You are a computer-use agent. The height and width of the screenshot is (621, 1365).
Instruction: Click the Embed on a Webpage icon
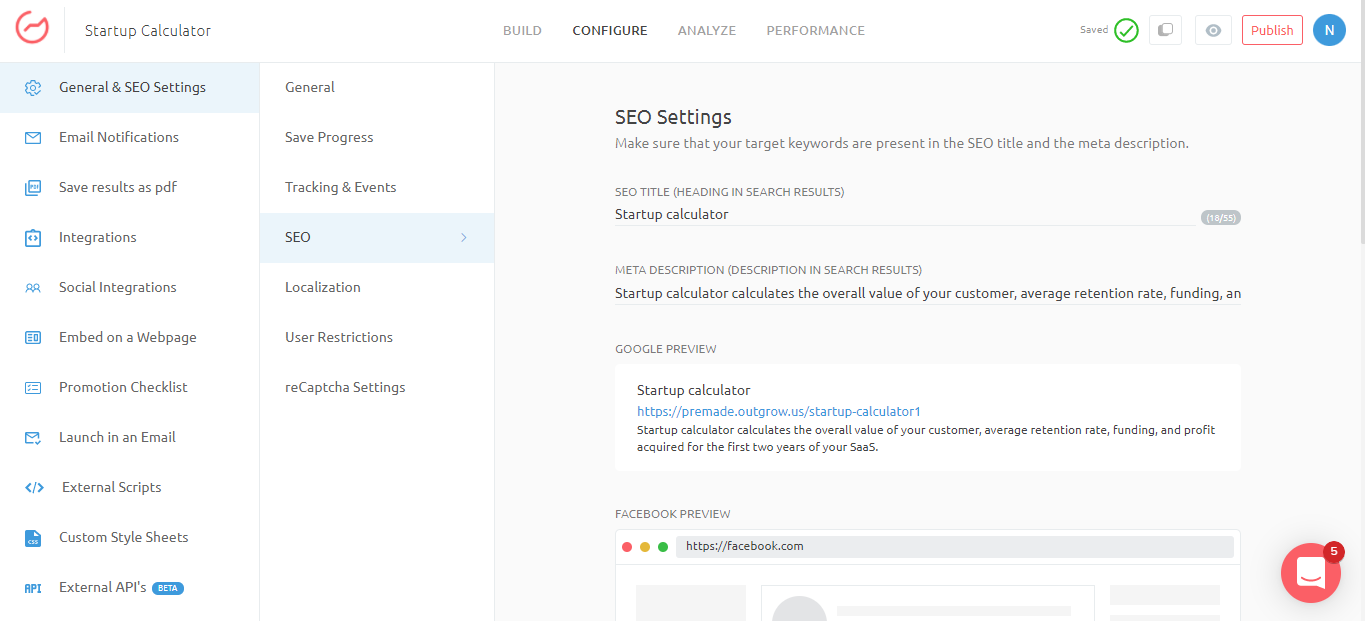point(33,338)
